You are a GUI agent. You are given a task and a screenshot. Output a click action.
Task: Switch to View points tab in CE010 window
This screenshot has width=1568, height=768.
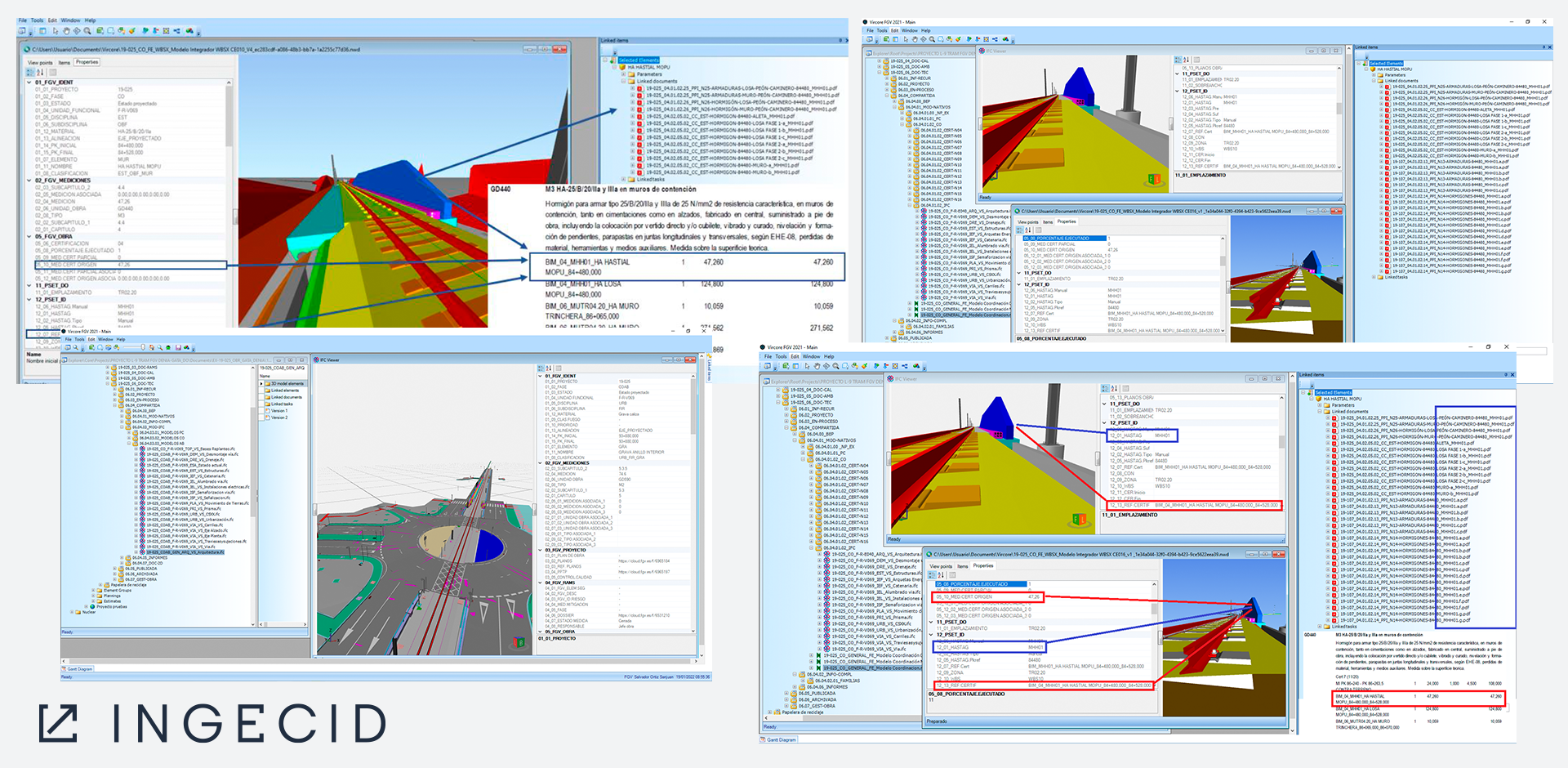pyautogui.click(x=40, y=62)
